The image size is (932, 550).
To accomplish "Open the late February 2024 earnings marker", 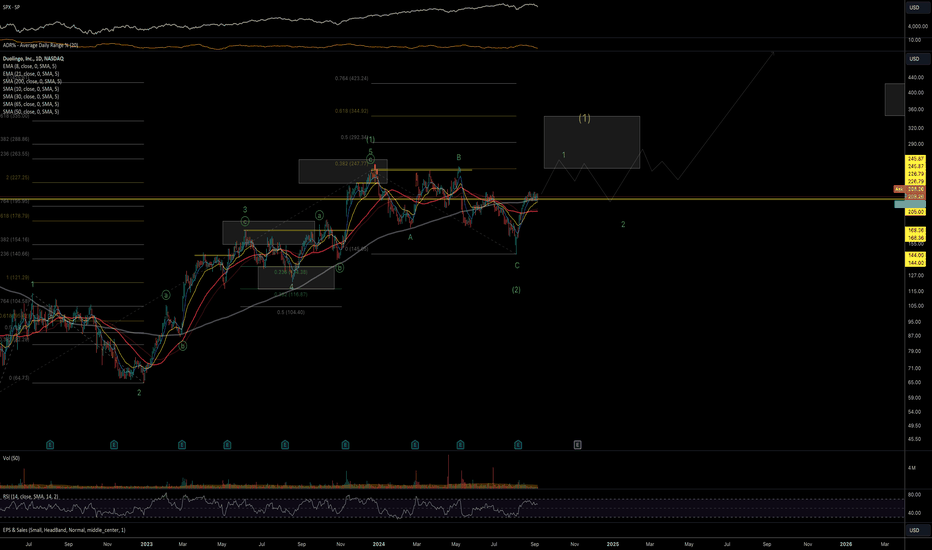I will click(415, 444).
